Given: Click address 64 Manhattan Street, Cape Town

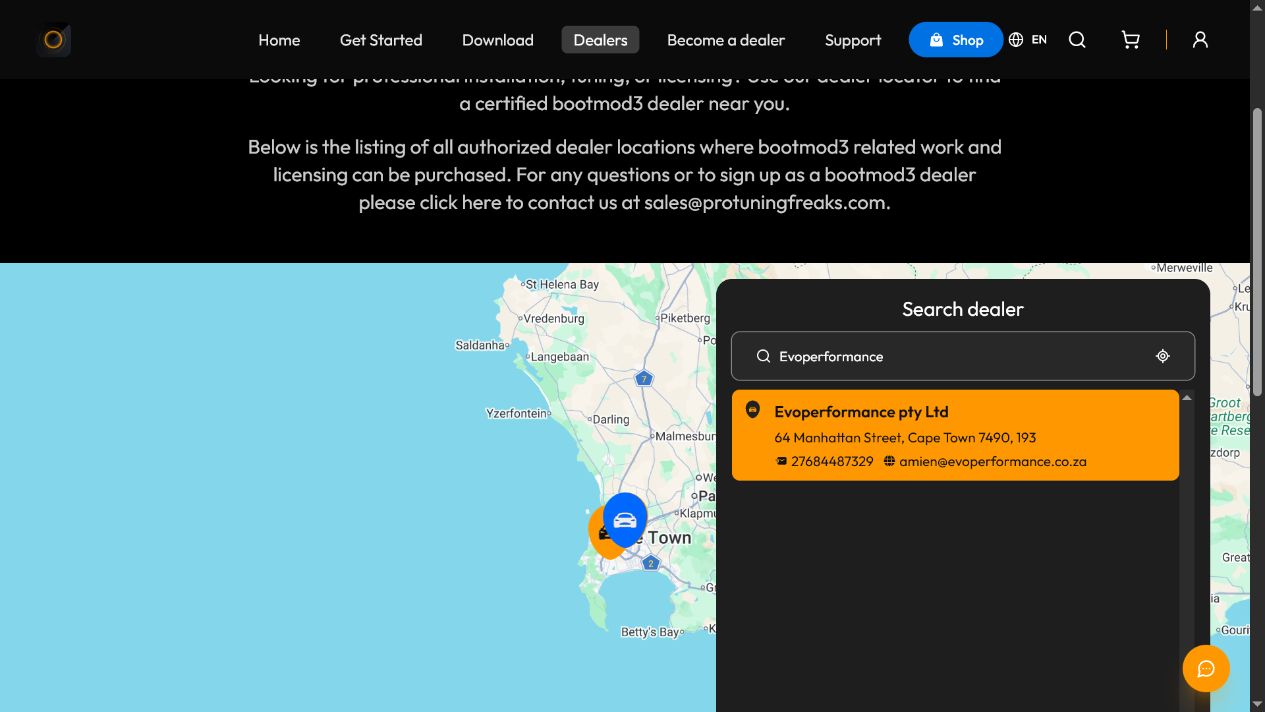Looking at the screenshot, I should tap(905, 437).
